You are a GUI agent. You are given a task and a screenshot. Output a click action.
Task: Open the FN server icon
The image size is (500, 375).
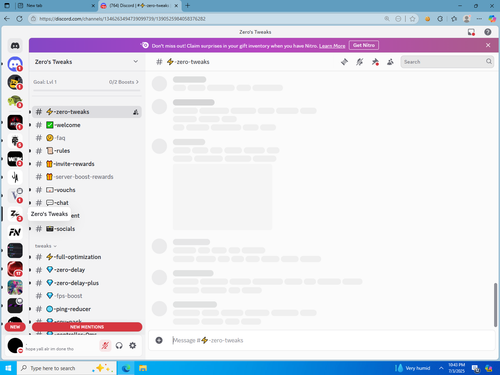[15, 232]
